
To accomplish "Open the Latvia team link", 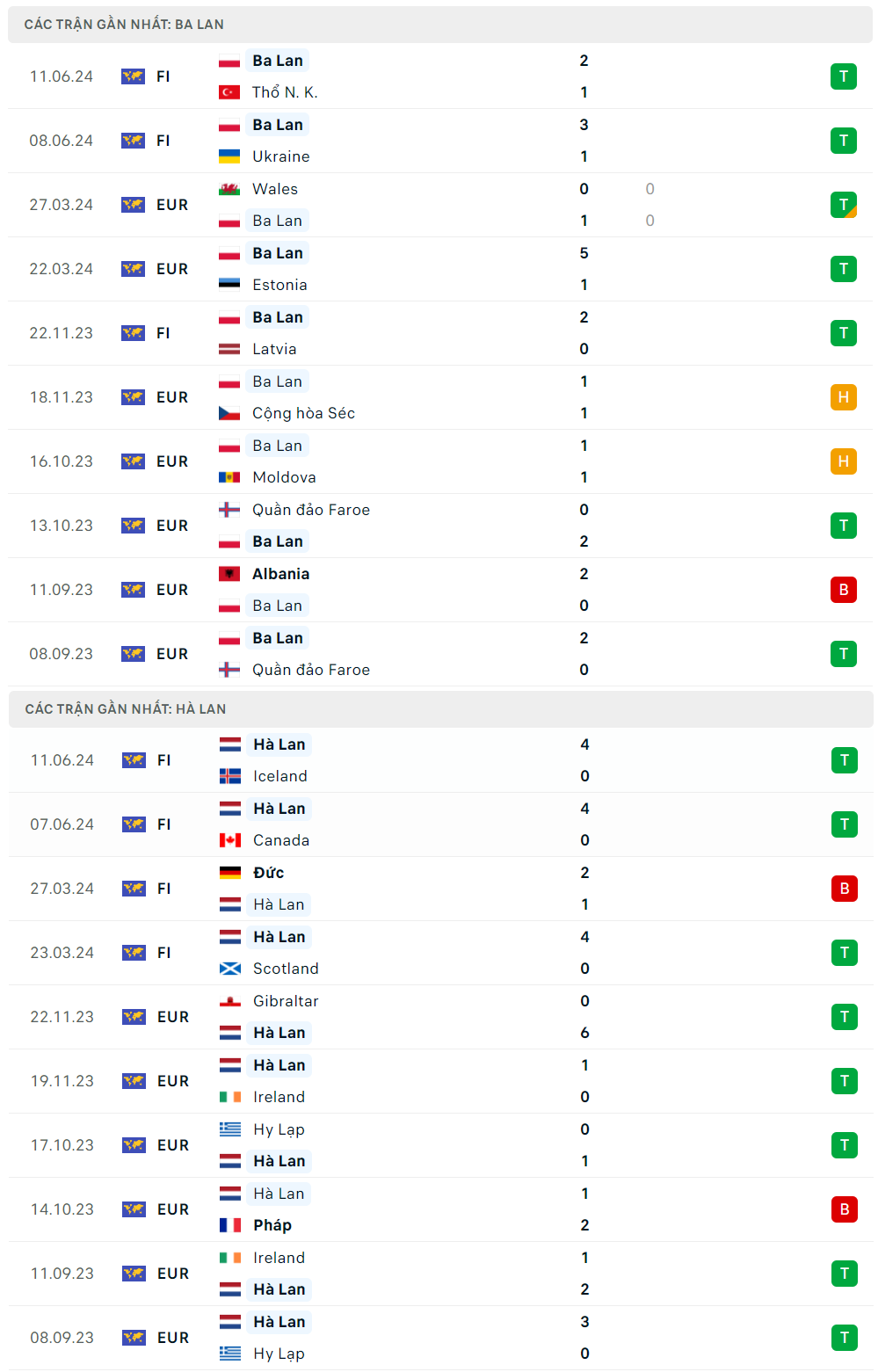I will point(274,349).
